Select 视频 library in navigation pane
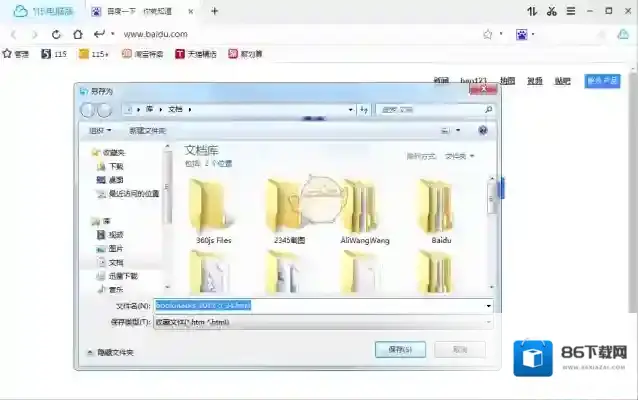638x400 pixels. [110, 235]
